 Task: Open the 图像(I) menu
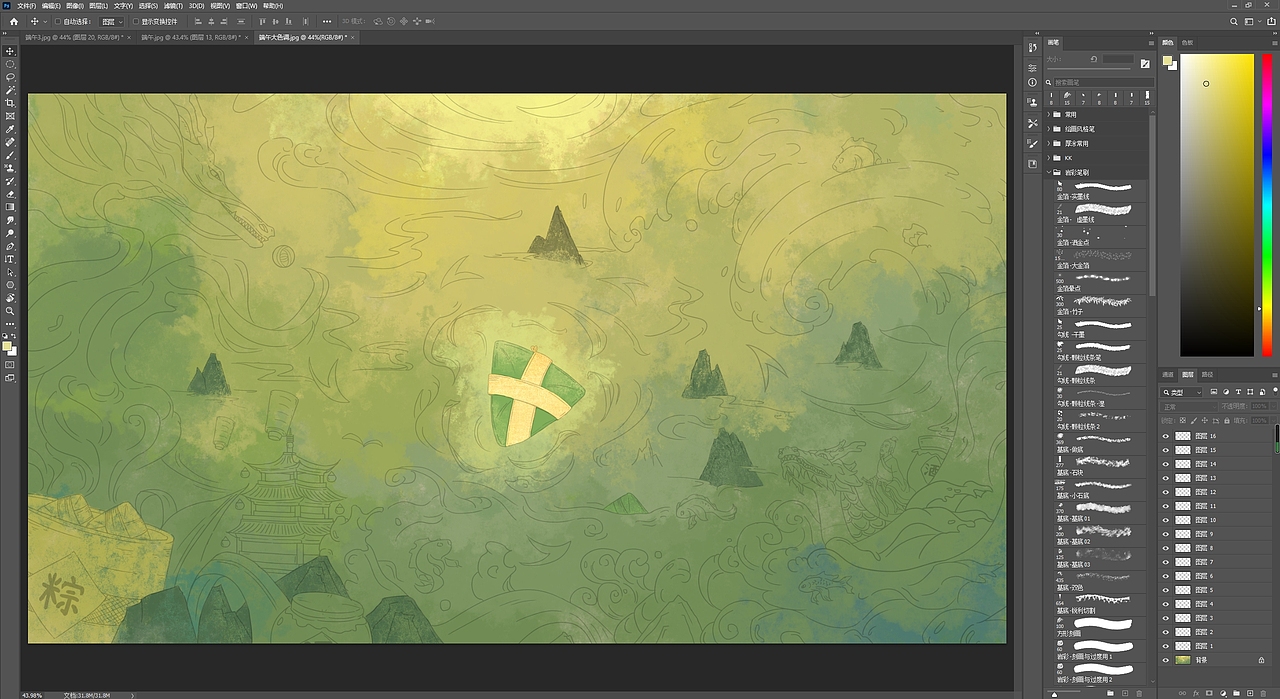click(x=75, y=5)
